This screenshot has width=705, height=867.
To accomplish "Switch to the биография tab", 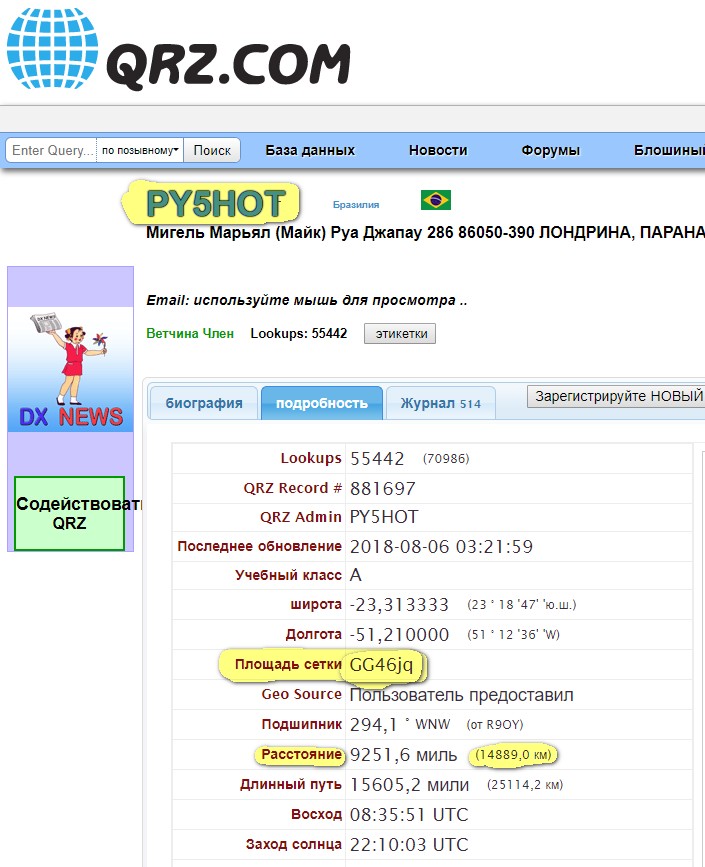I will (x=204, y=403).
